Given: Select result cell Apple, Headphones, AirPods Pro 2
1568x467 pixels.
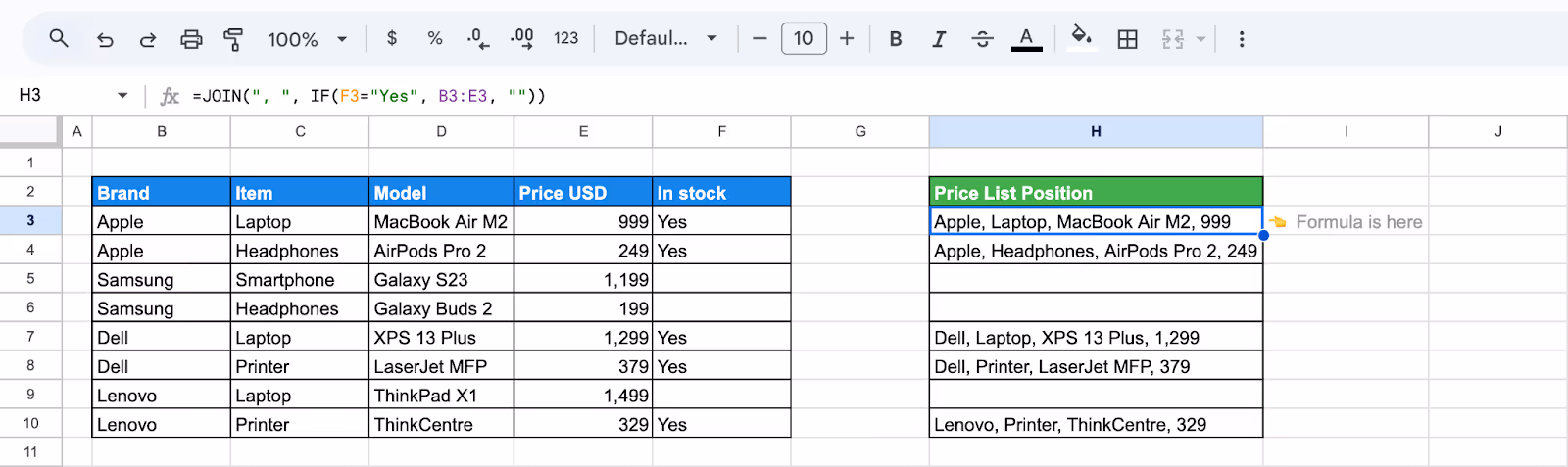Looking at the screenshot, I should tap(1096, 251).
